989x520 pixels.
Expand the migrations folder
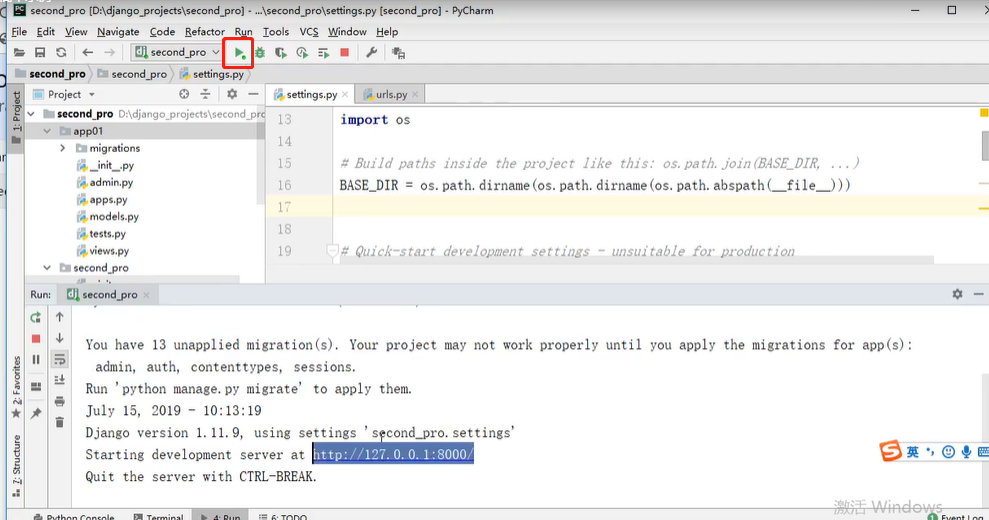click(62, 148)
